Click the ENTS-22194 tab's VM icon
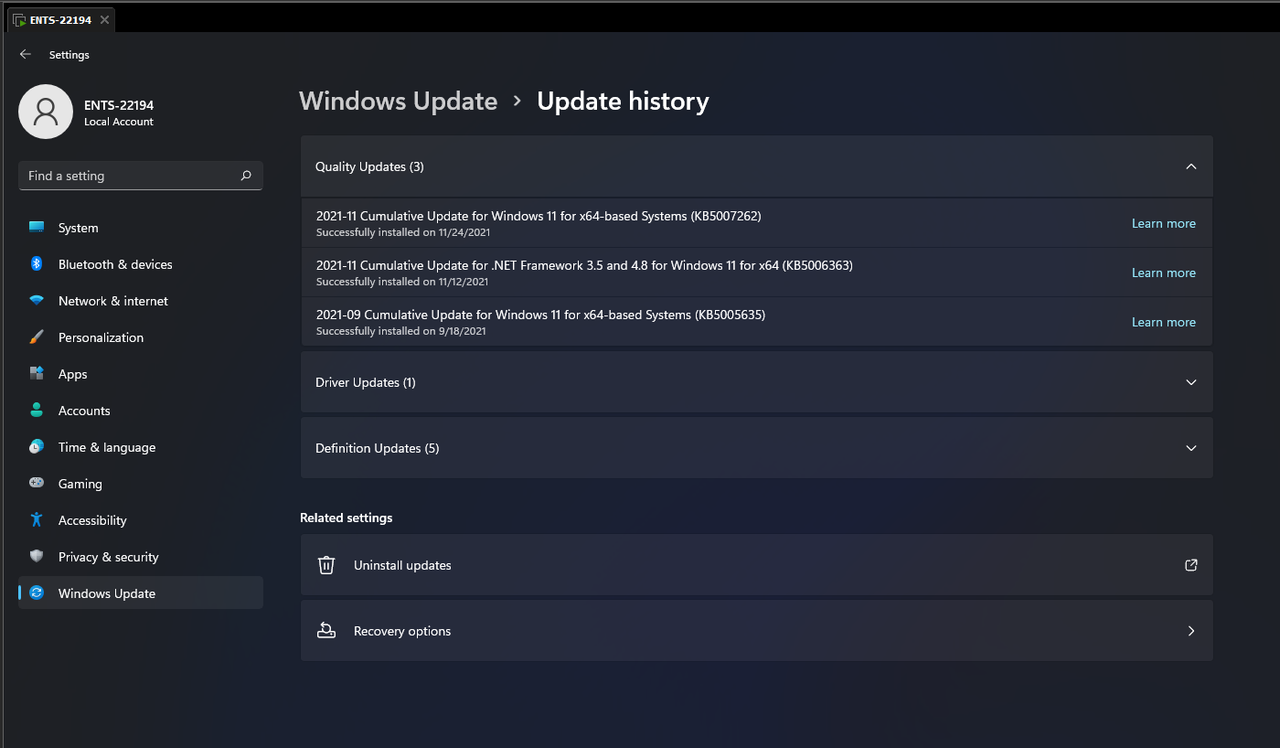This screenshot has height=748, width=1280. point(20,20)
